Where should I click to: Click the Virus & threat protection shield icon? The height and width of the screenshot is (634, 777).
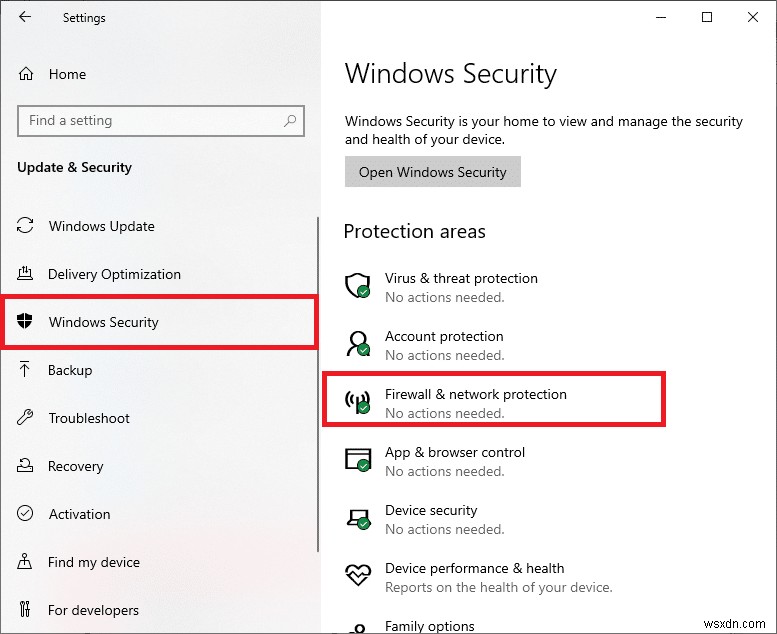[357, 287]
